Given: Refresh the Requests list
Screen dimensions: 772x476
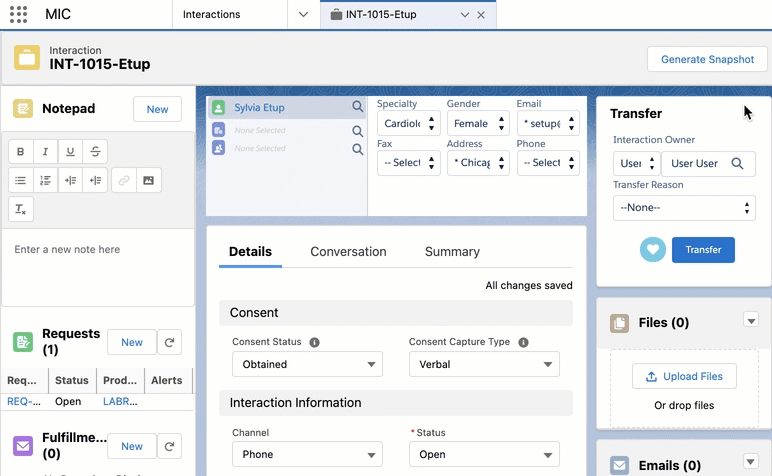Looking at the screenshot, I should pos(170,343).
